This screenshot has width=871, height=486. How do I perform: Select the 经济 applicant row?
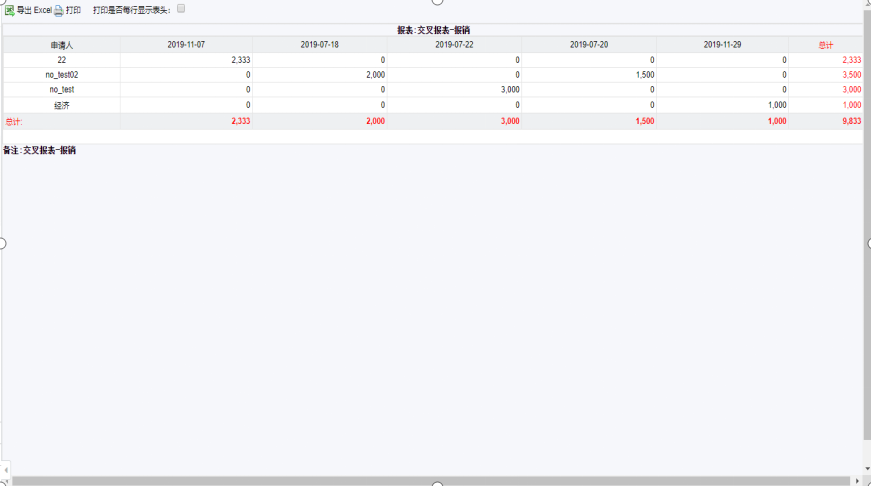62,105
